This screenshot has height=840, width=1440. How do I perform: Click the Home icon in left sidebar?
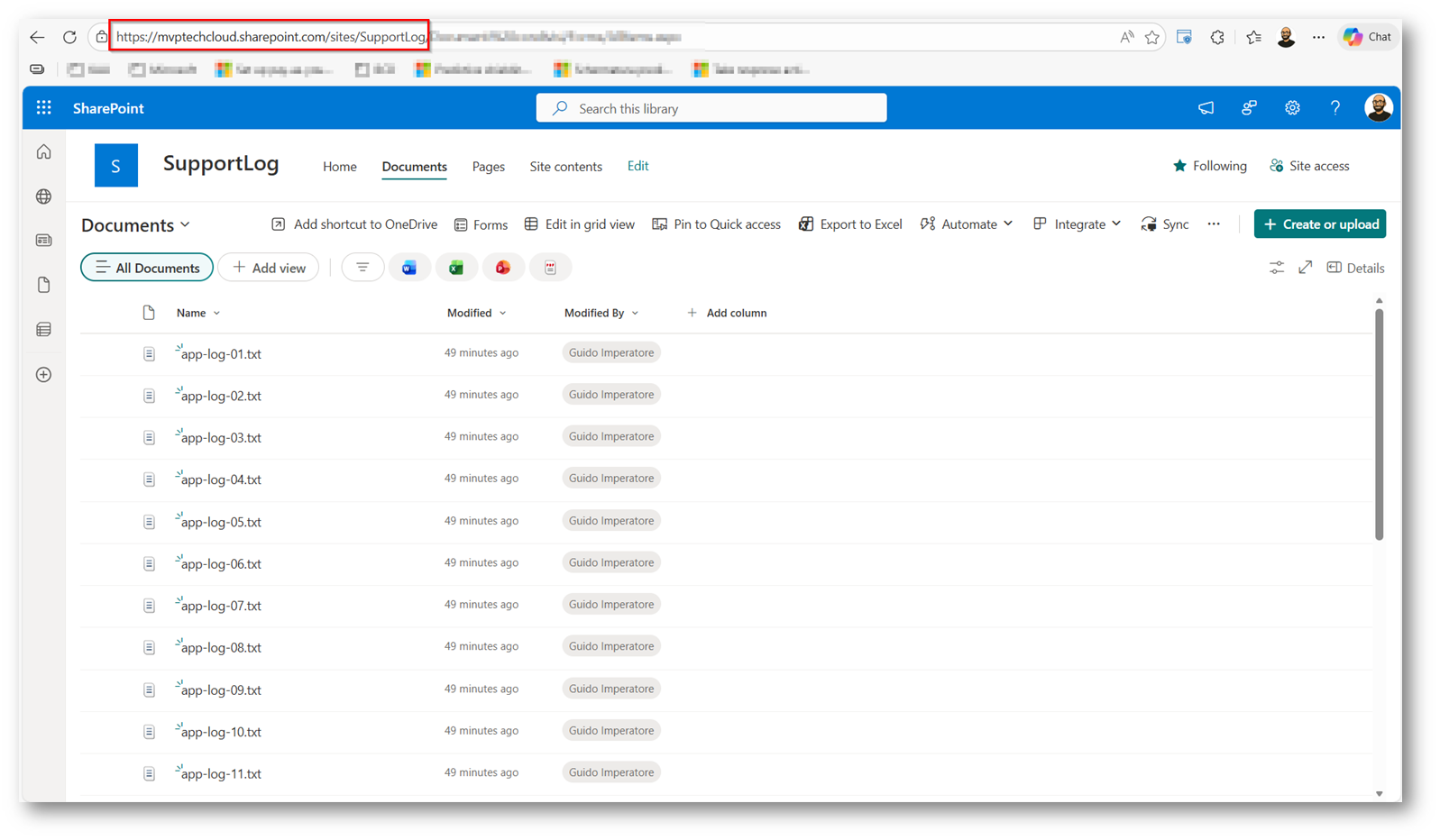(x=43, y=152)
